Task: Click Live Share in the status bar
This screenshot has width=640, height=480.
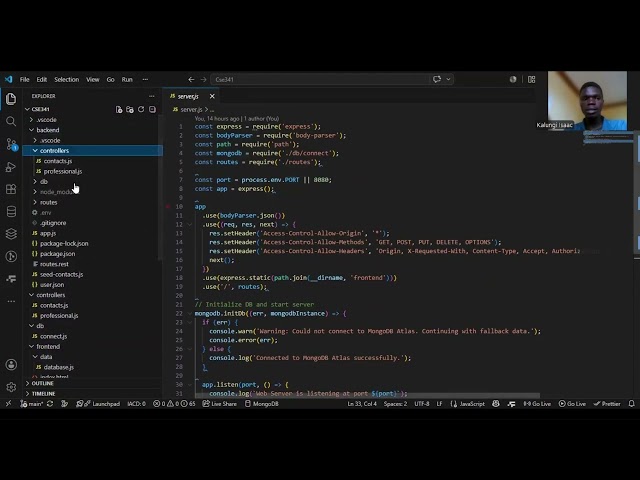Action: tap(220, 404)
